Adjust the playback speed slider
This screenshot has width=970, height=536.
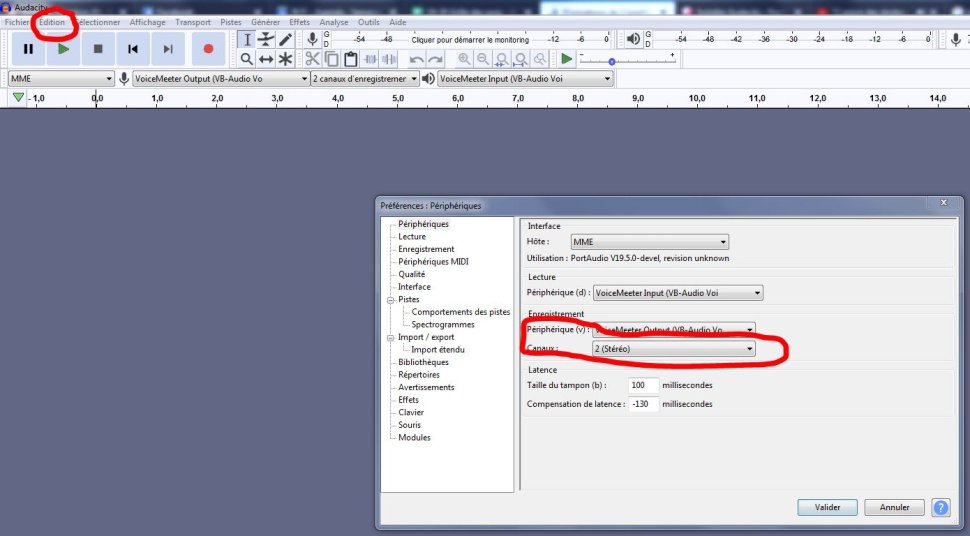click(x=612, y=61)
